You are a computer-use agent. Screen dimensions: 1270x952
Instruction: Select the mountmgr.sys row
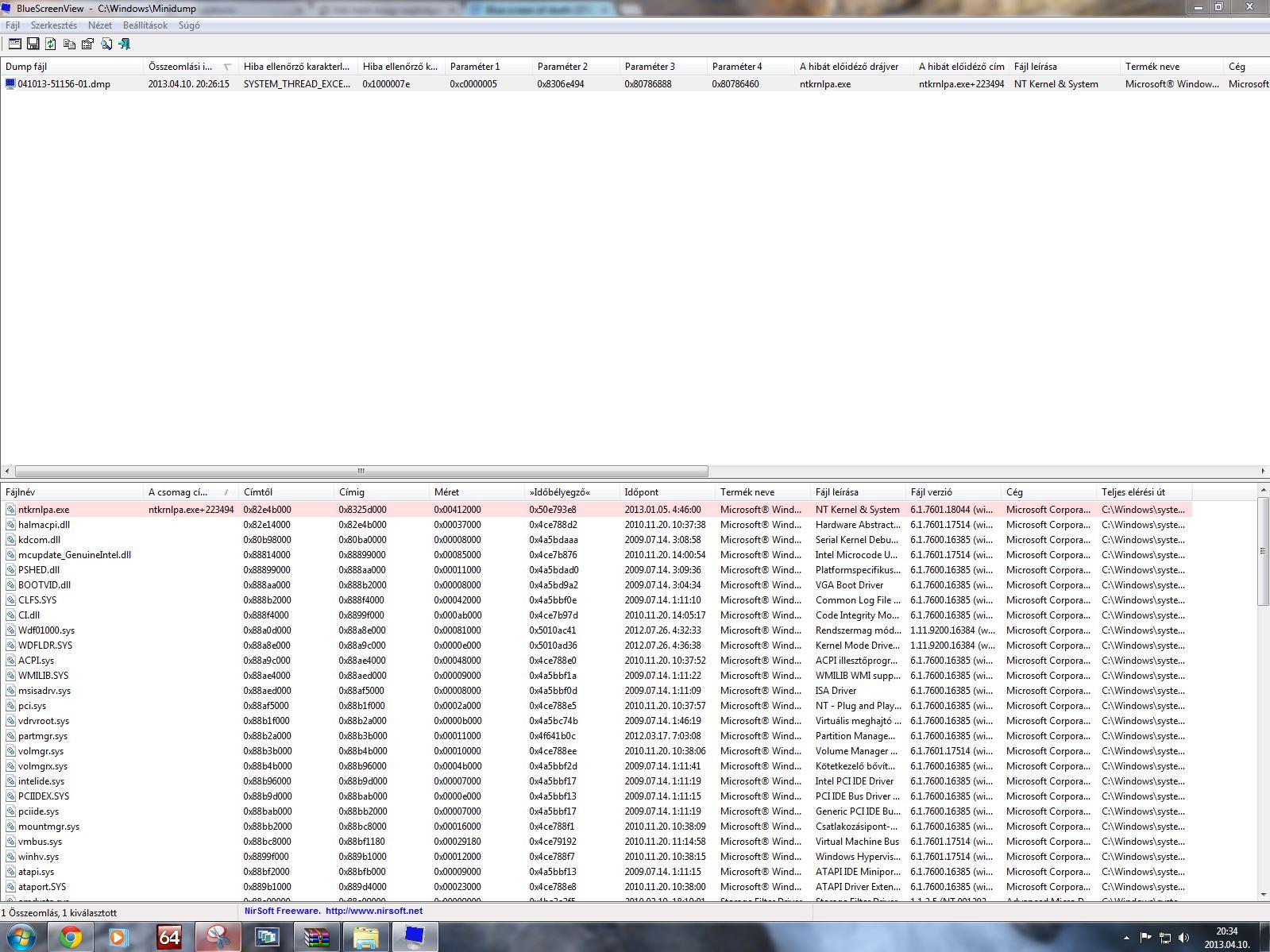click(x=596, y=827)
